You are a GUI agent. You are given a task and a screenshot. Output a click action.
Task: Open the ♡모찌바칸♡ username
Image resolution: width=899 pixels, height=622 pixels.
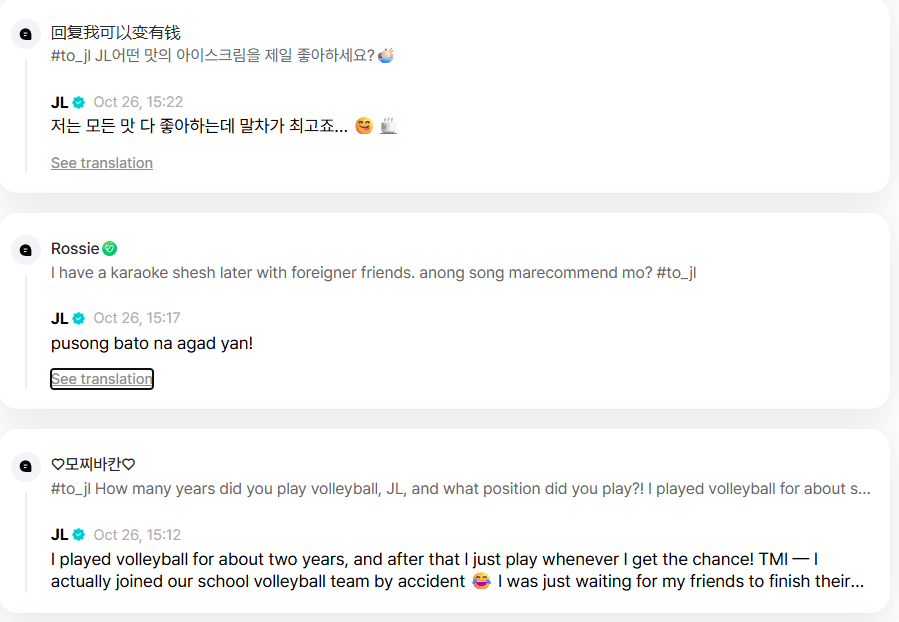coord(93,465)
